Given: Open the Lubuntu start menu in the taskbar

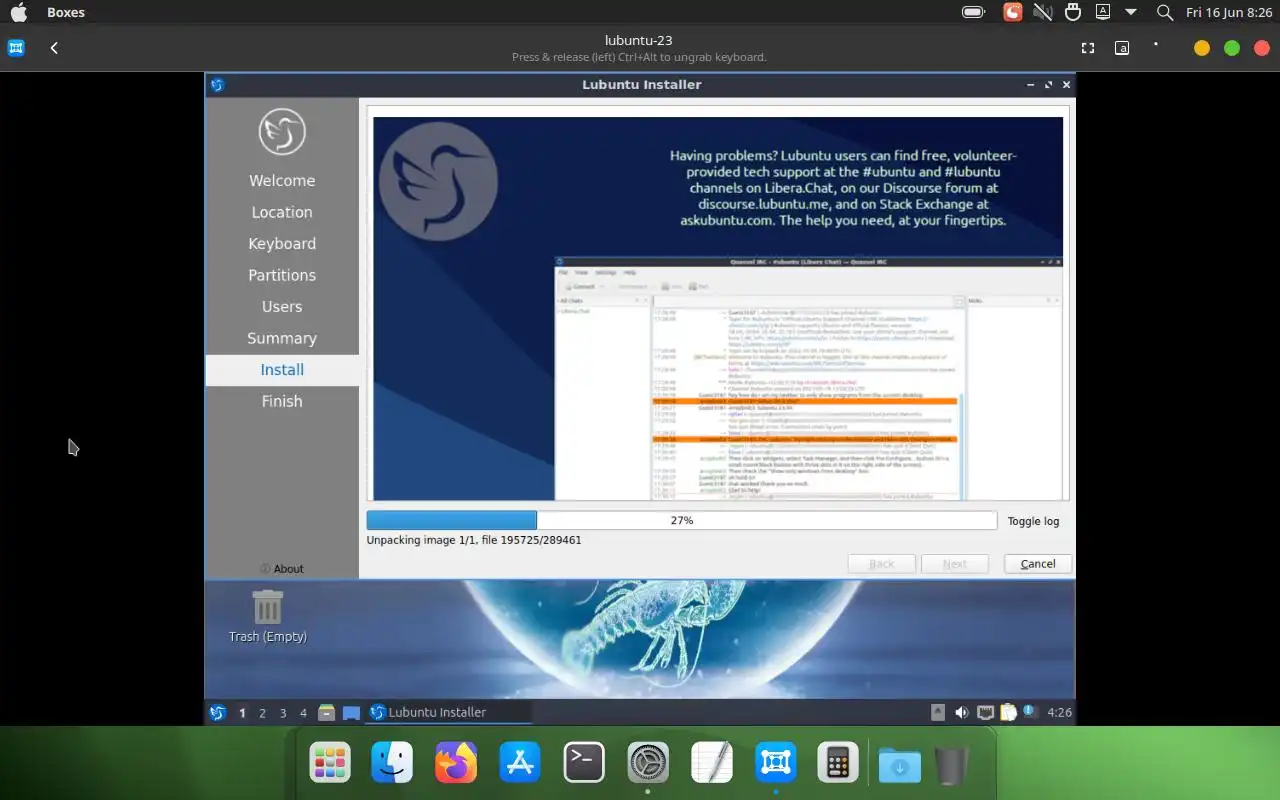Looking at the screenshot, I should pos(217,713).
